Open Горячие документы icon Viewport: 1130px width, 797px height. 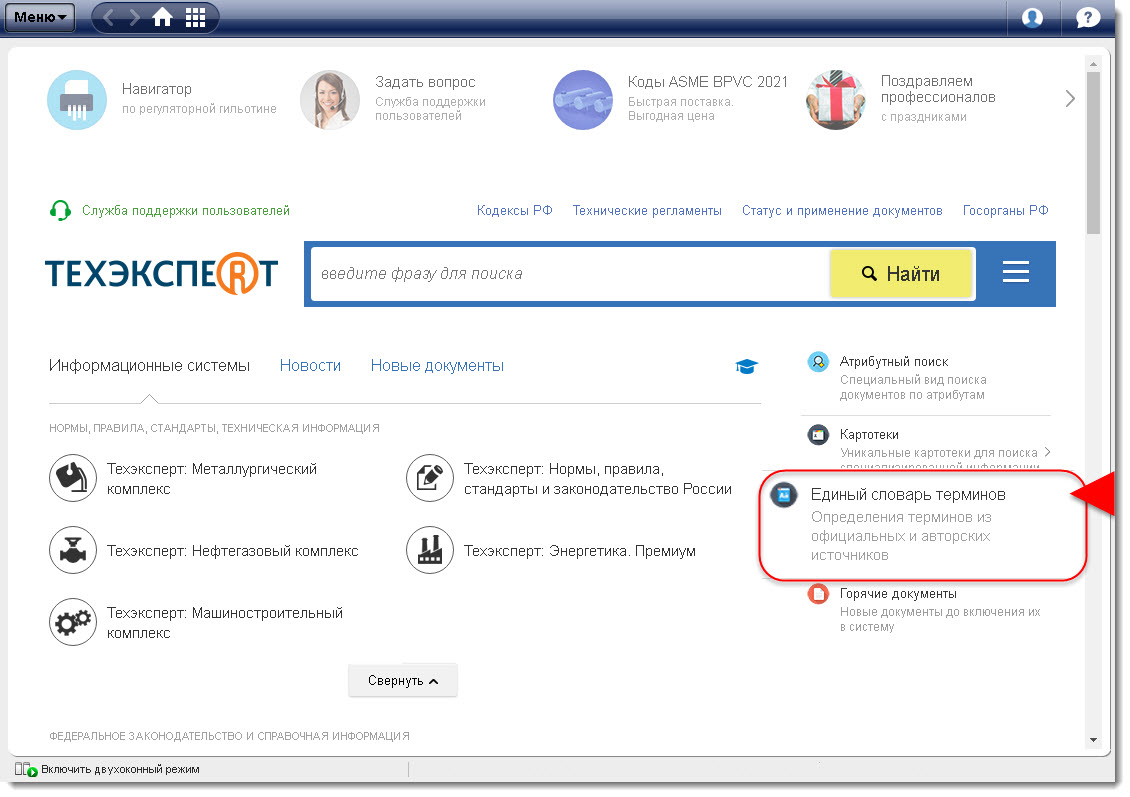(x=818, y=594)
